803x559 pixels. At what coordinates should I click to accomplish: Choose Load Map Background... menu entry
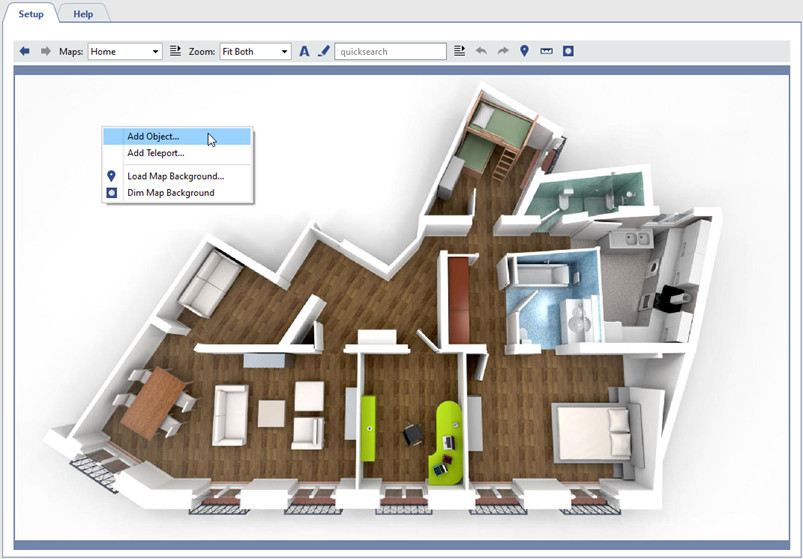pyautogui.click(x=175, y=176)
